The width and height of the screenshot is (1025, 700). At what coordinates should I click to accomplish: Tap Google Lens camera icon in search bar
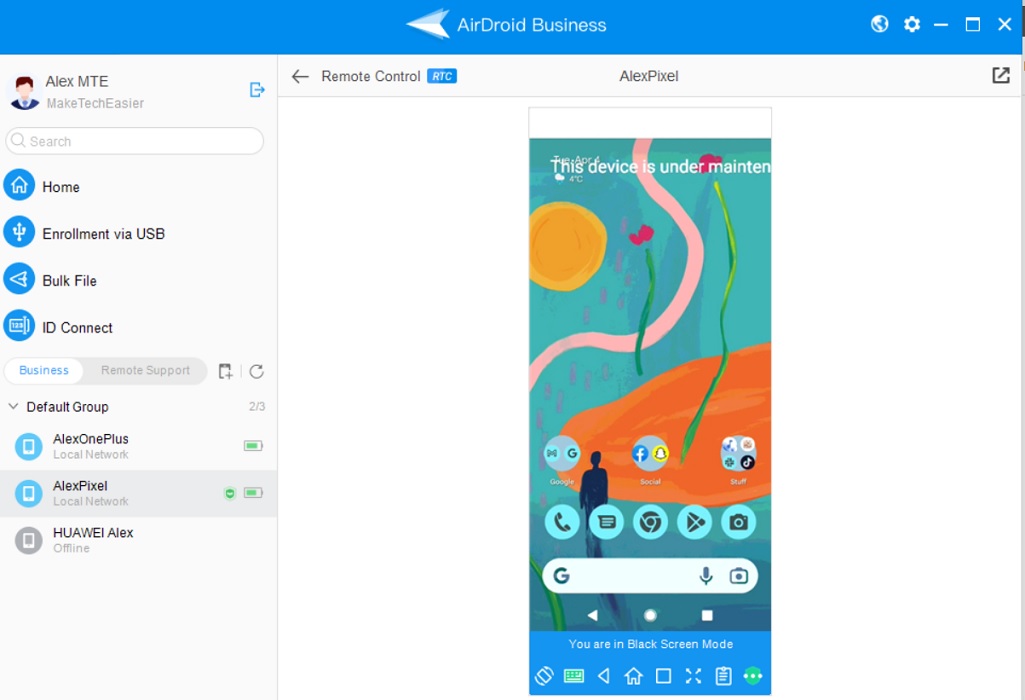click(x=739, y=576)
